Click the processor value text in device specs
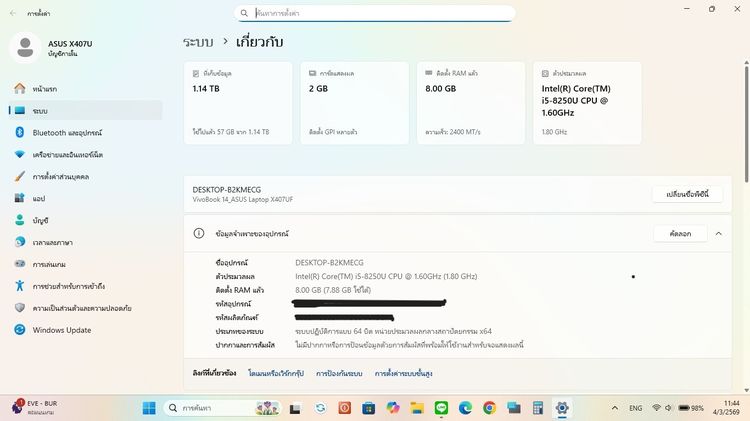 386,276
